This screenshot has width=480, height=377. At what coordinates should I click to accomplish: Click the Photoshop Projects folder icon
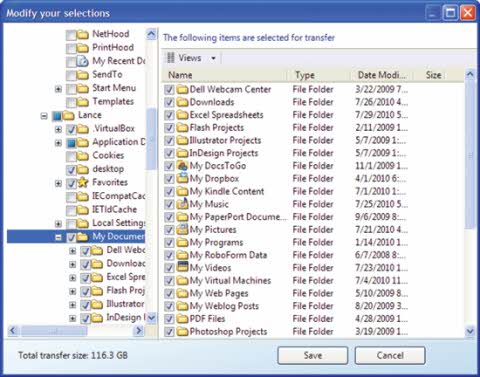(182, 332)
